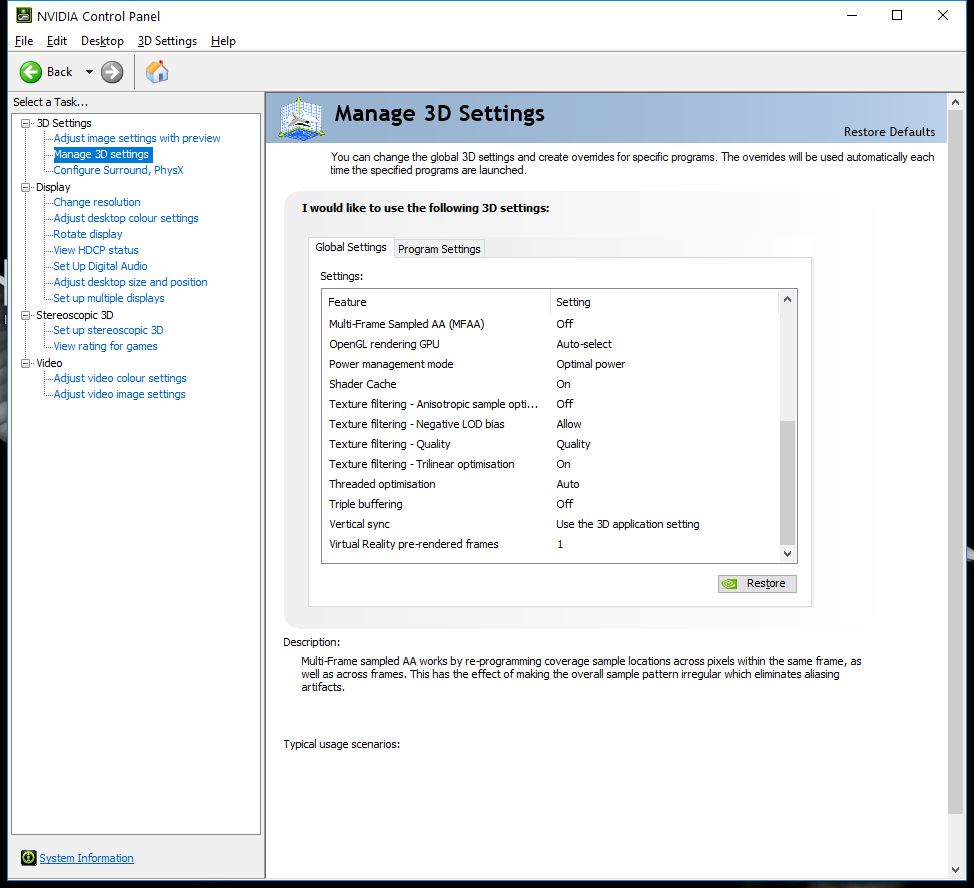Click the main page scroll down arrow
This screenshot has height=888, width=974.
(955, 870)
